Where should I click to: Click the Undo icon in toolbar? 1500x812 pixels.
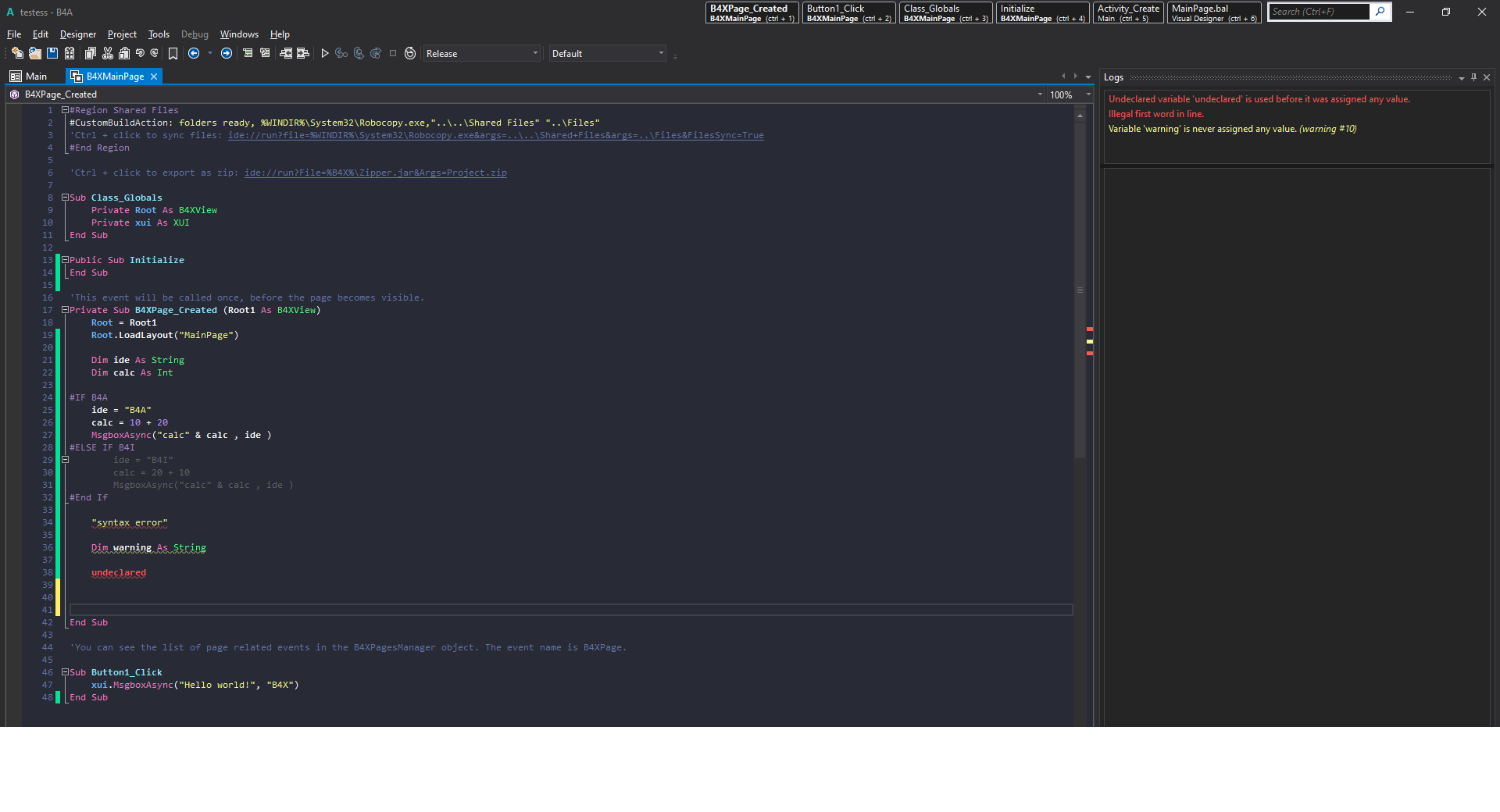pyautogui.click(x=140, y=53)
